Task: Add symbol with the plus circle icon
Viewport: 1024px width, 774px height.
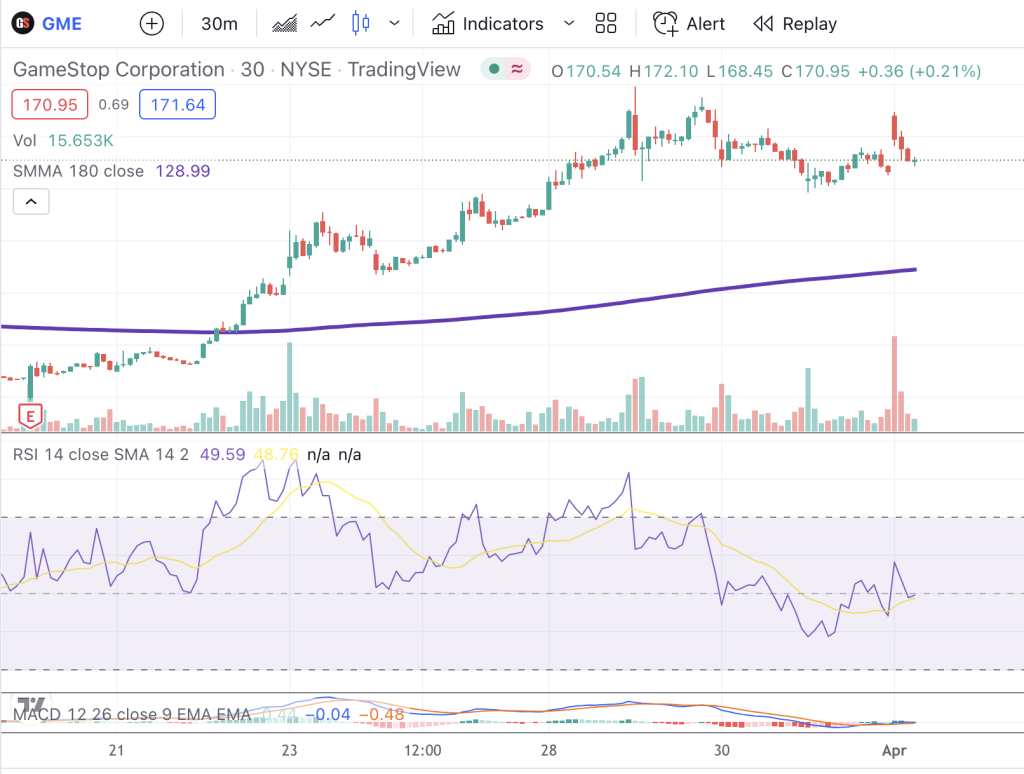Action: click(152, 24)
